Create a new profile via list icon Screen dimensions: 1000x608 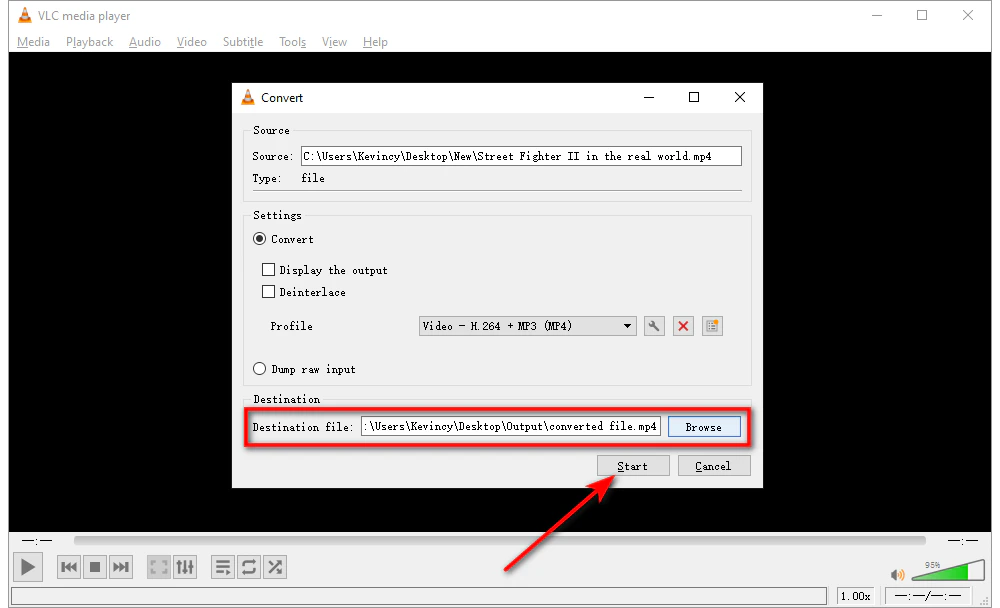[712, 325]
